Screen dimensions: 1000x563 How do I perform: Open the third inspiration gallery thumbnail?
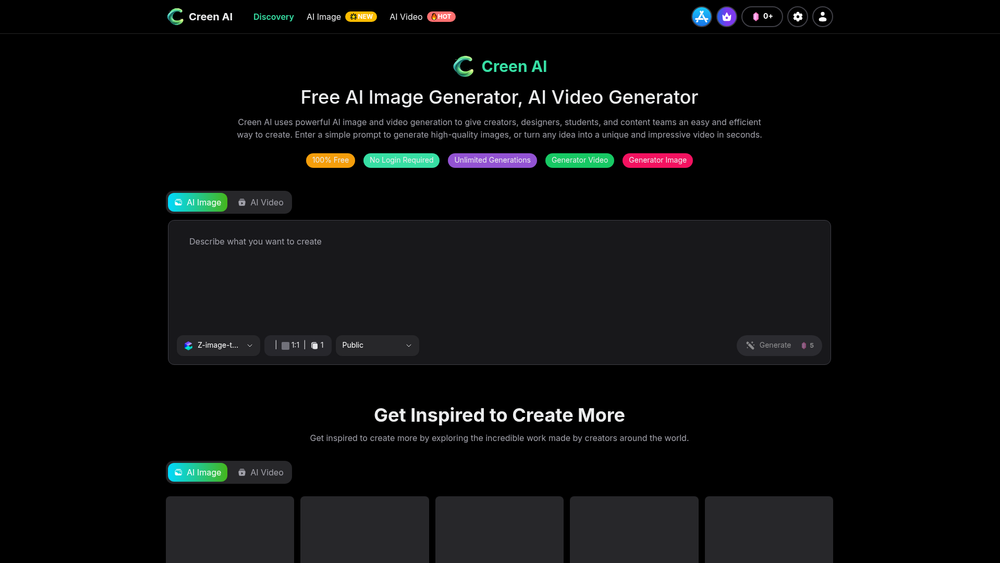point(499,530)
